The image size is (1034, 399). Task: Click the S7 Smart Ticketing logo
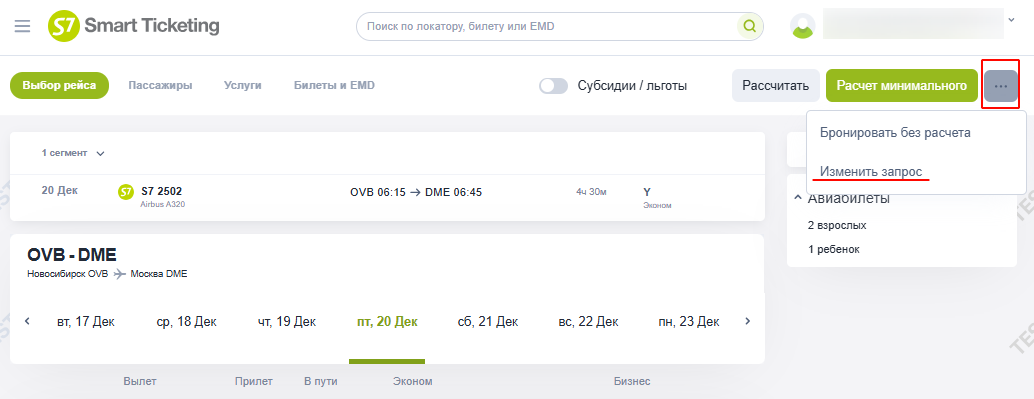(x=134, y=26)
